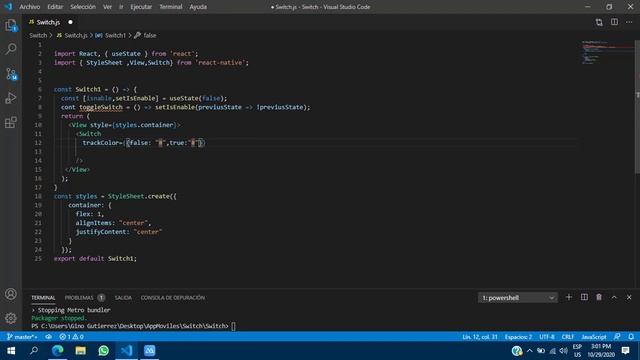Open the Archivo menu
This screenshot has height=360, width=640.
click(30, 7)
